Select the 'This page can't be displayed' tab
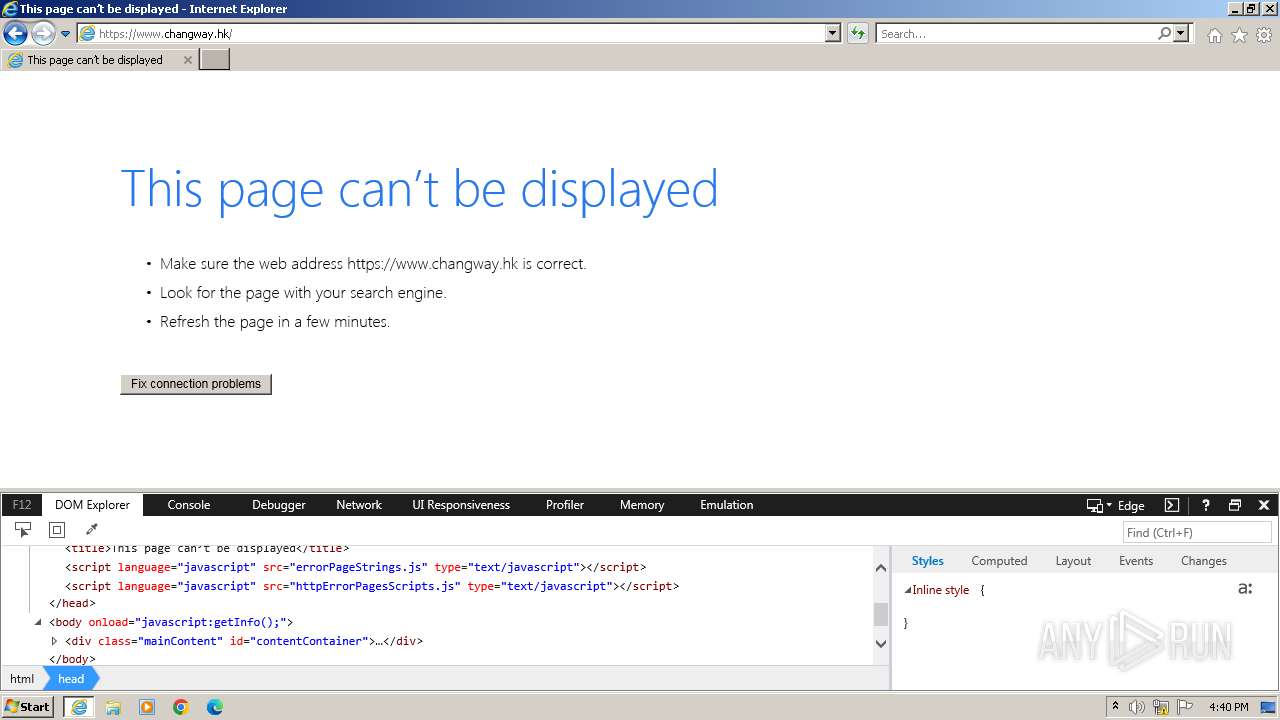Viewport: 1280px width, 720px height. tap(99, 60)
